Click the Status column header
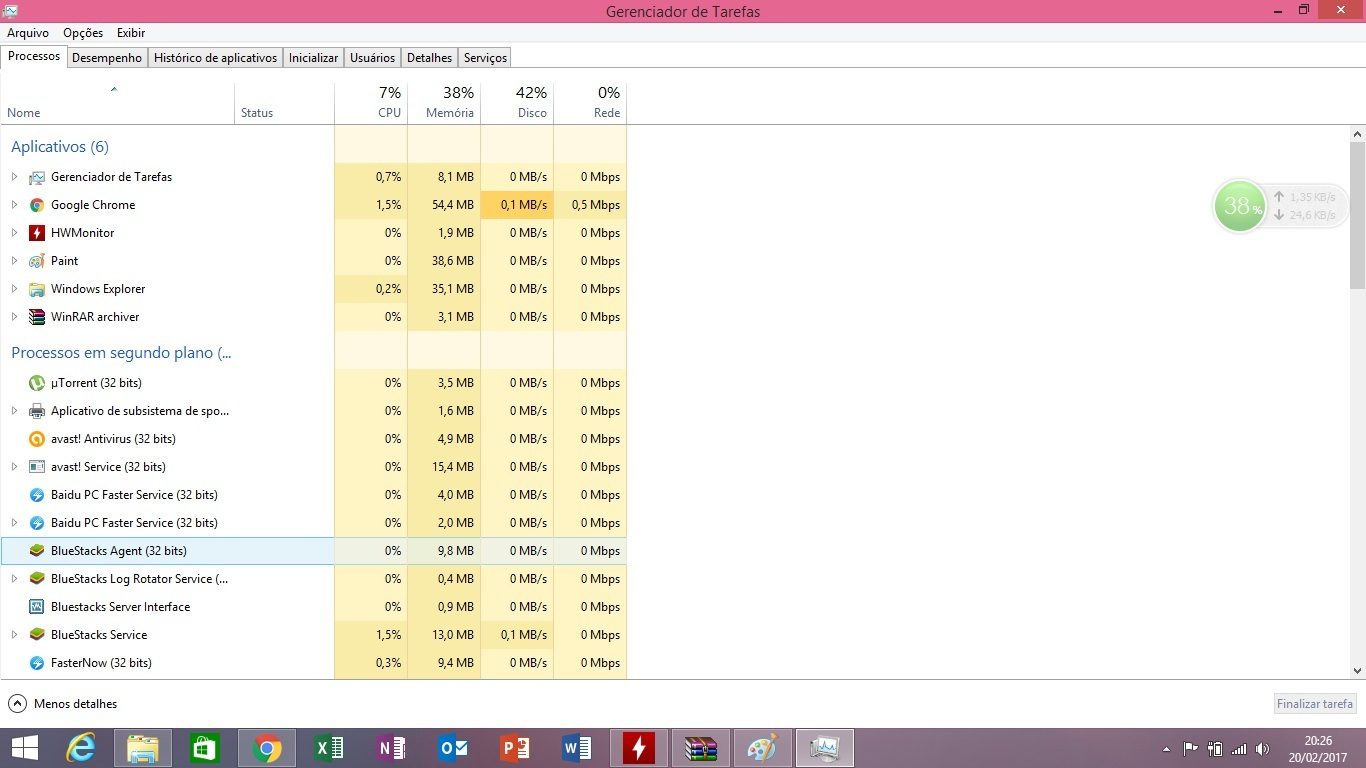This screenshot has height=768, width=1366. (x=284, y=103)
